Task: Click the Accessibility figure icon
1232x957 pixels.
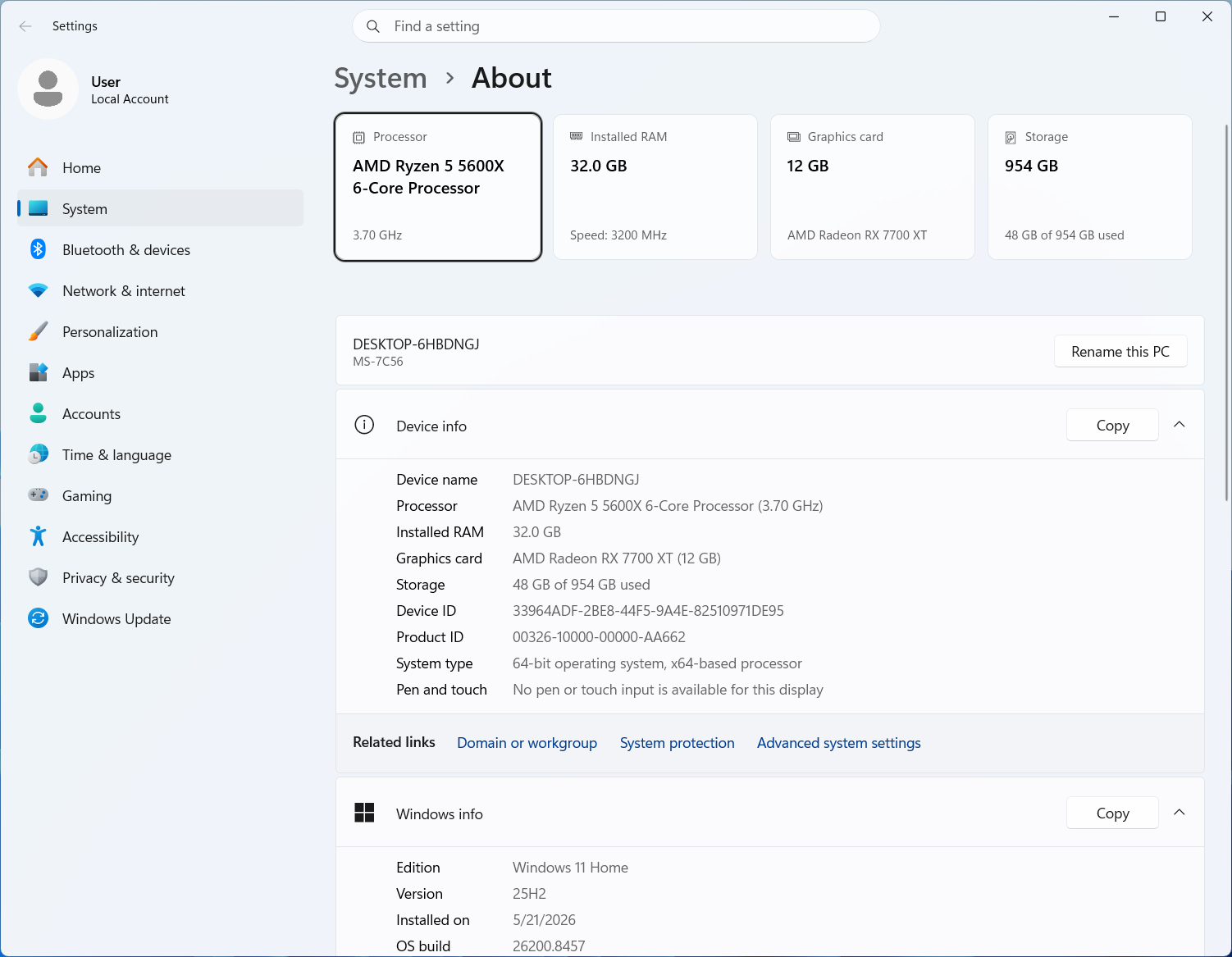Action: [x=38, y=536]
